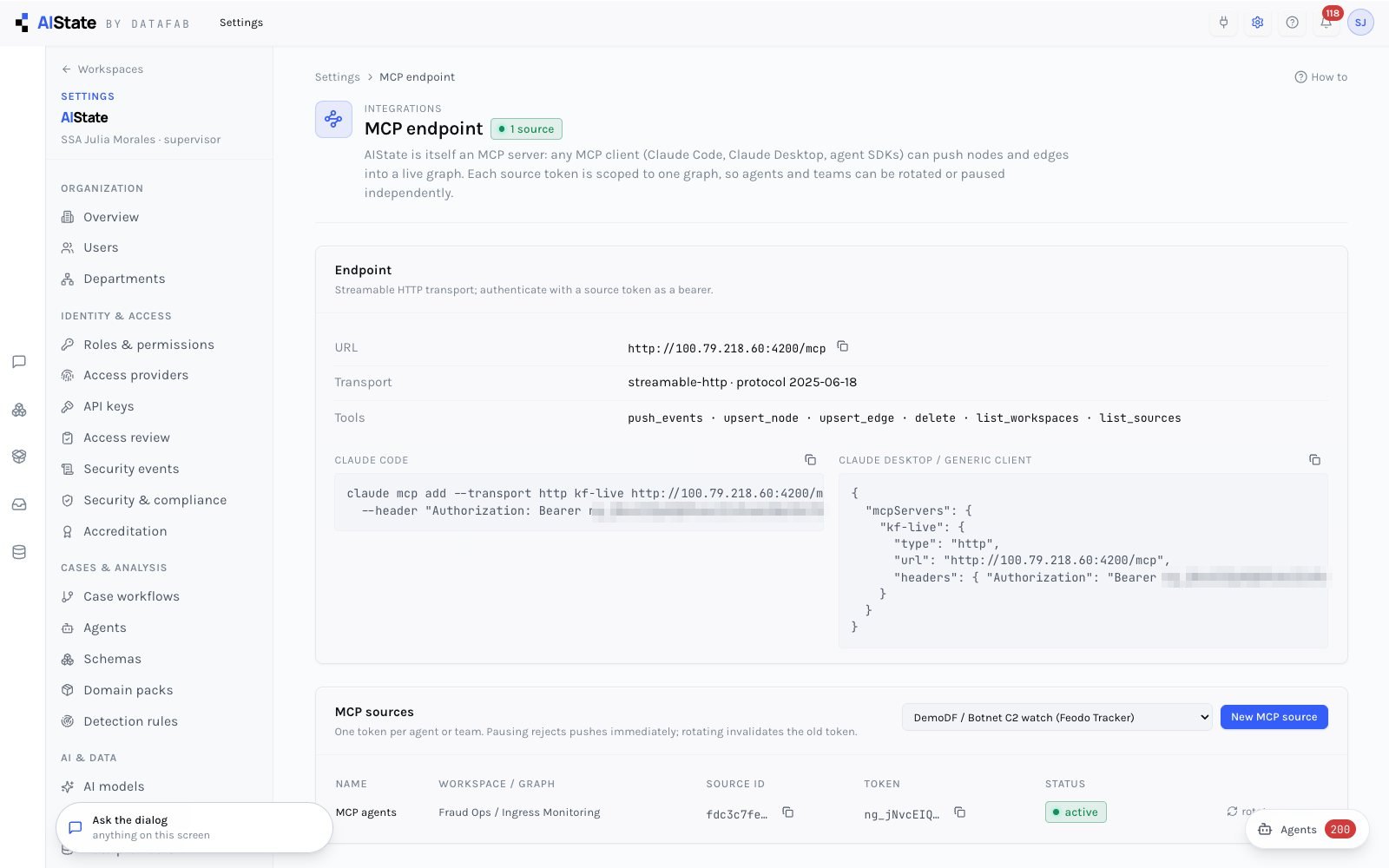The image size is (1389, 868).
Task: Open the Agents 200 panel
Action: pyautogui.click(x=1307, y=829)
